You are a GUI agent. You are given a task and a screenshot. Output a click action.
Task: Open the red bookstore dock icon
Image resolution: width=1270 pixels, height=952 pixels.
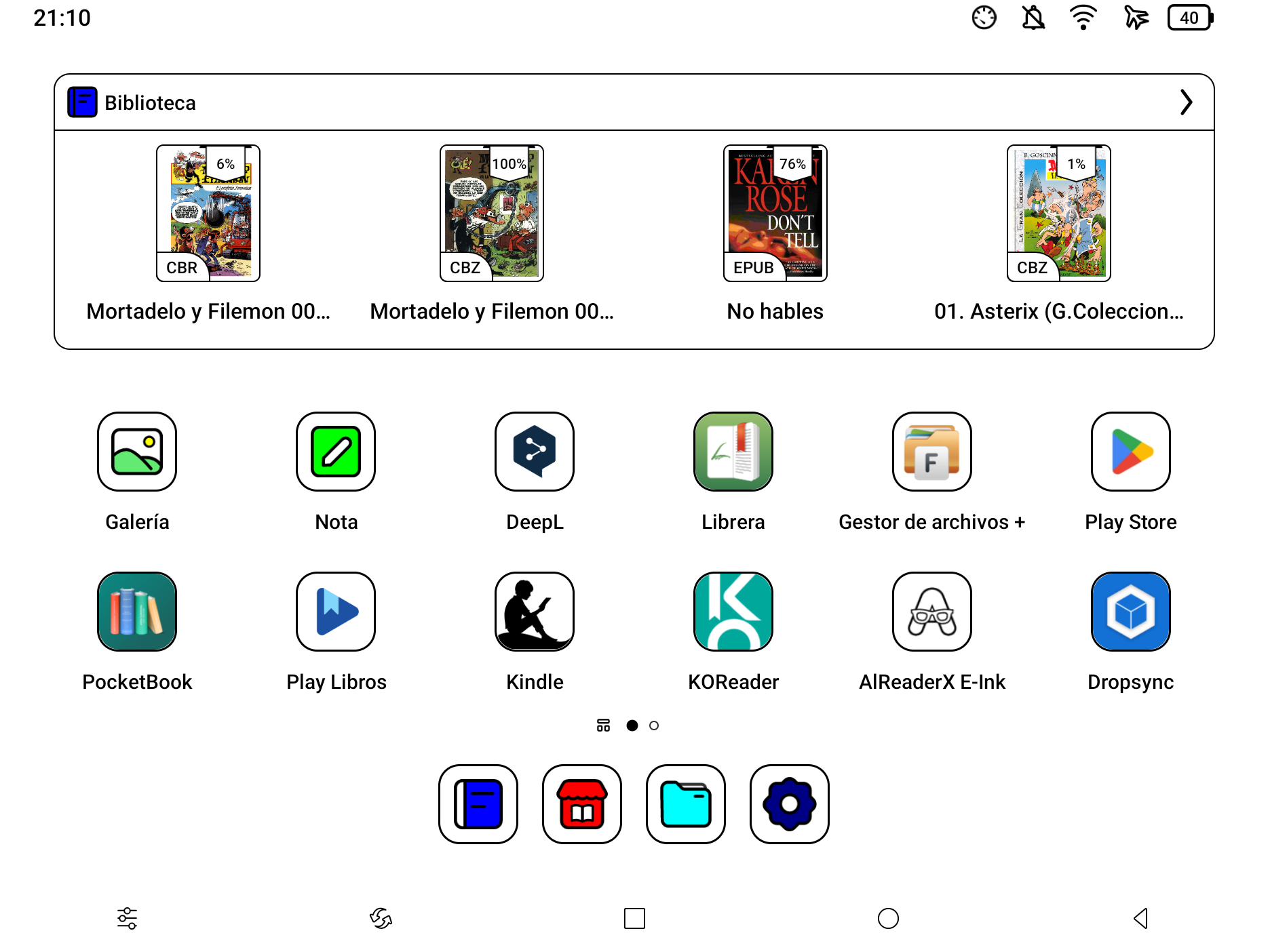point(582,804)
